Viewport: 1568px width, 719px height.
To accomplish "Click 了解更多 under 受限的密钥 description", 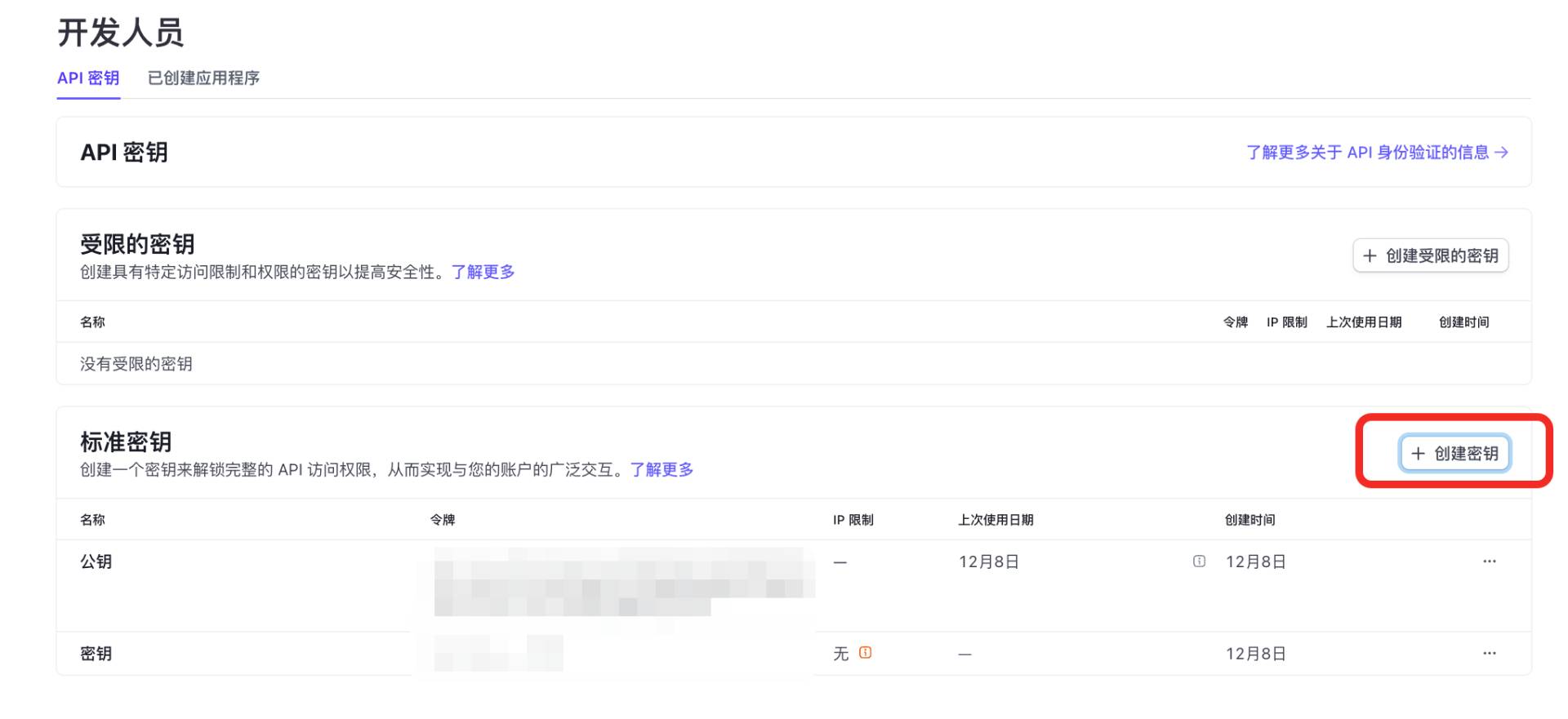I will pyautogui.click(x=483, y=272).
